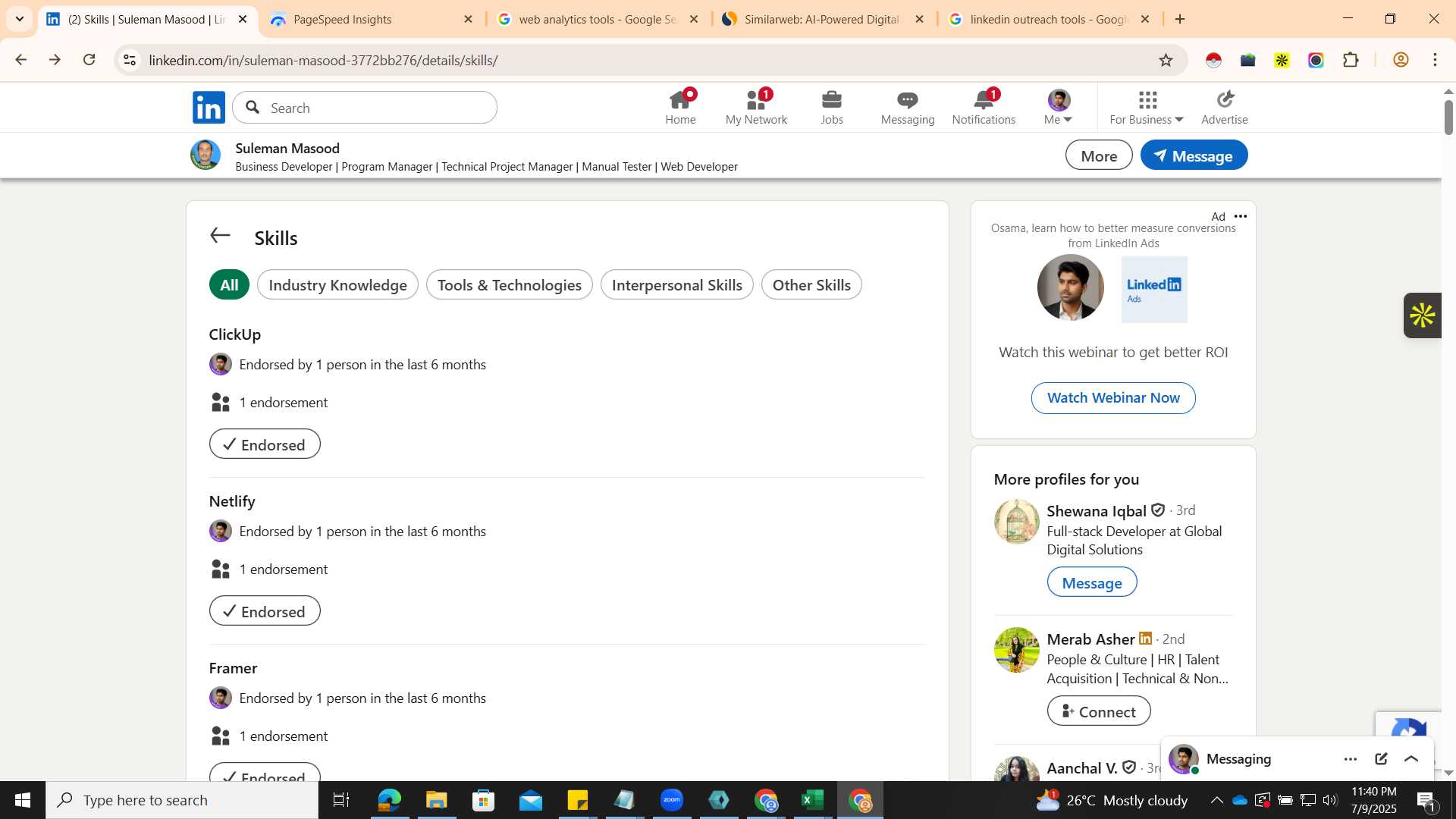Screen dimensions: 1456x819
Task: Filter by Other Skills
Action: pos(811,285)
